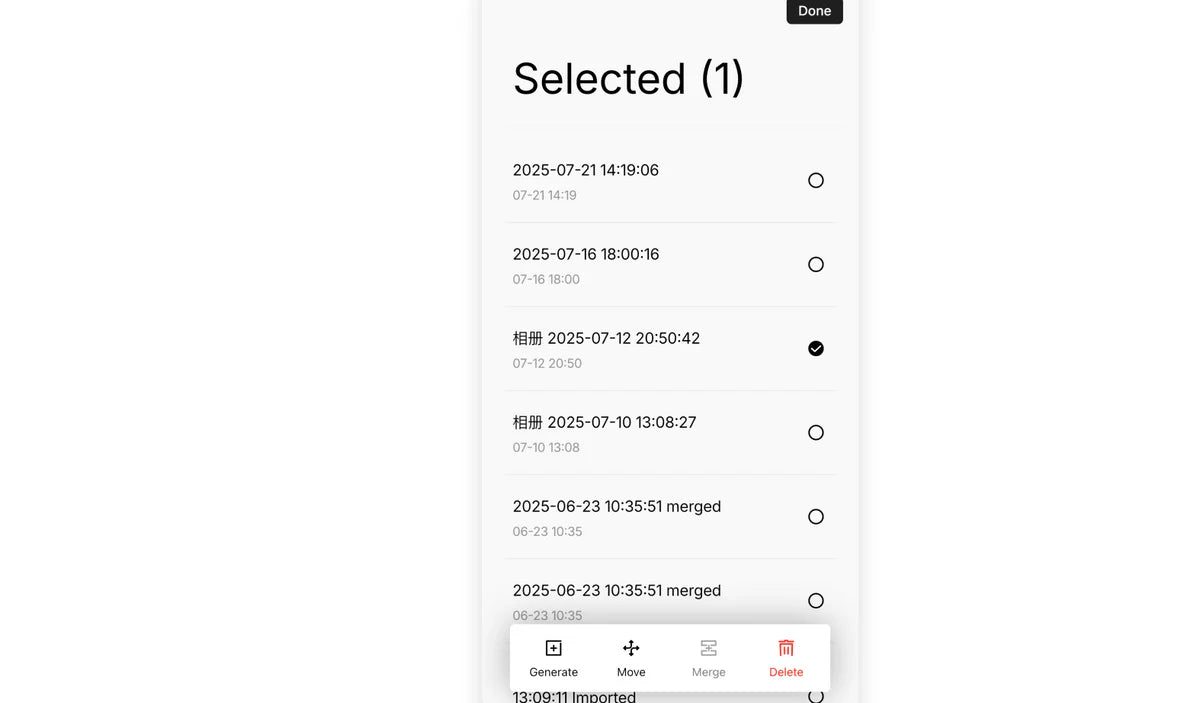Click the '07-21 14:19' timestamp subtitle

(544, 195)
